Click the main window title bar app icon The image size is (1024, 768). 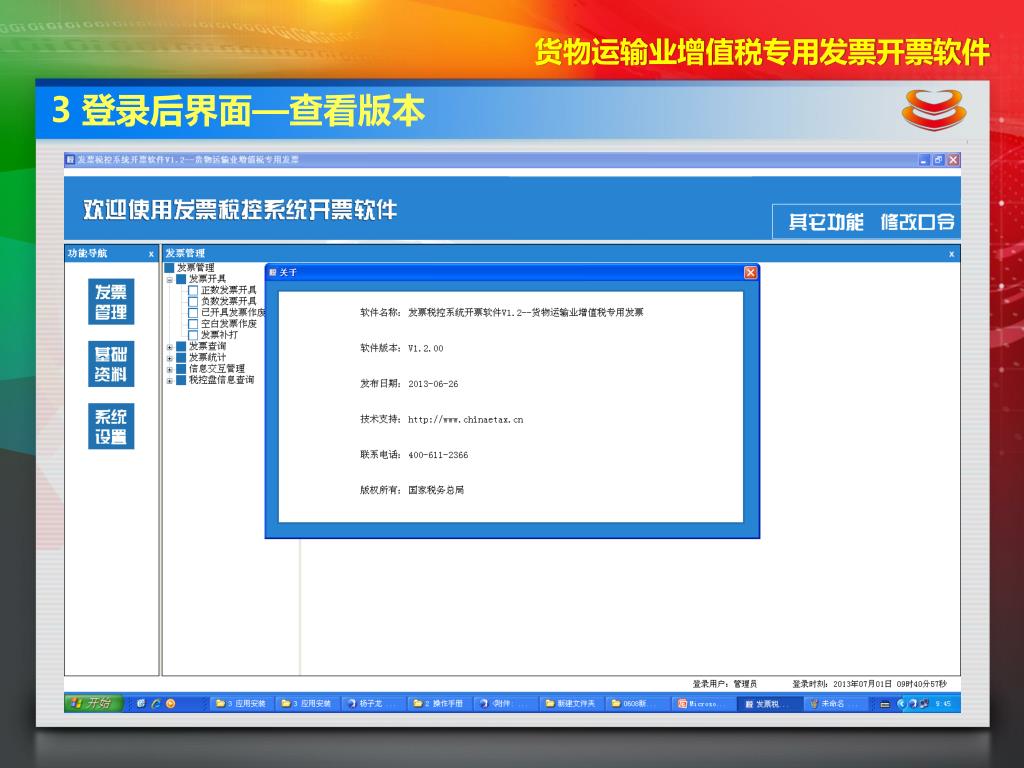[71, 159]
